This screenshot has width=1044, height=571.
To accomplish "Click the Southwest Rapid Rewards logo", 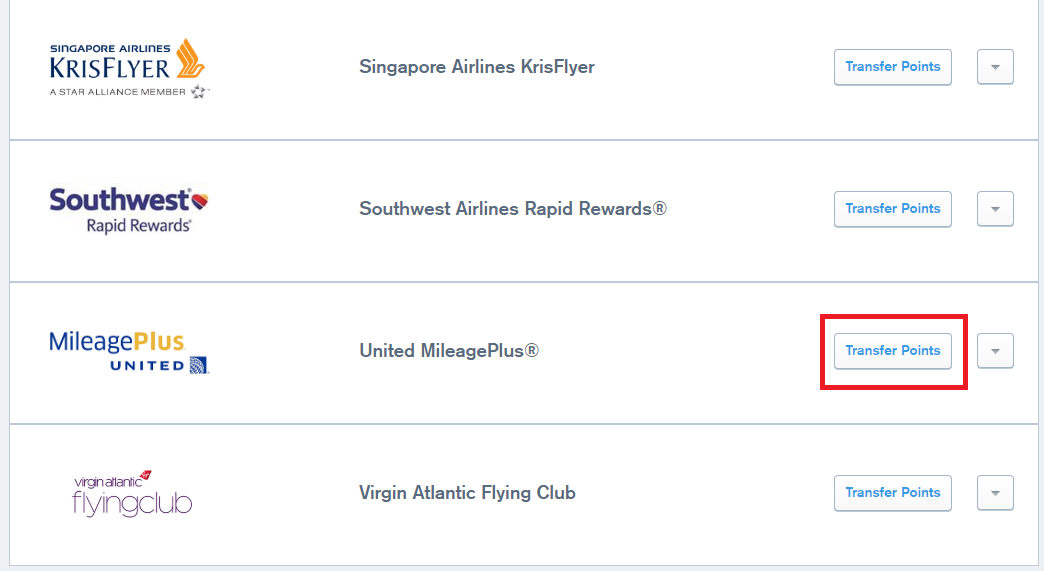I will pos(128,210).
